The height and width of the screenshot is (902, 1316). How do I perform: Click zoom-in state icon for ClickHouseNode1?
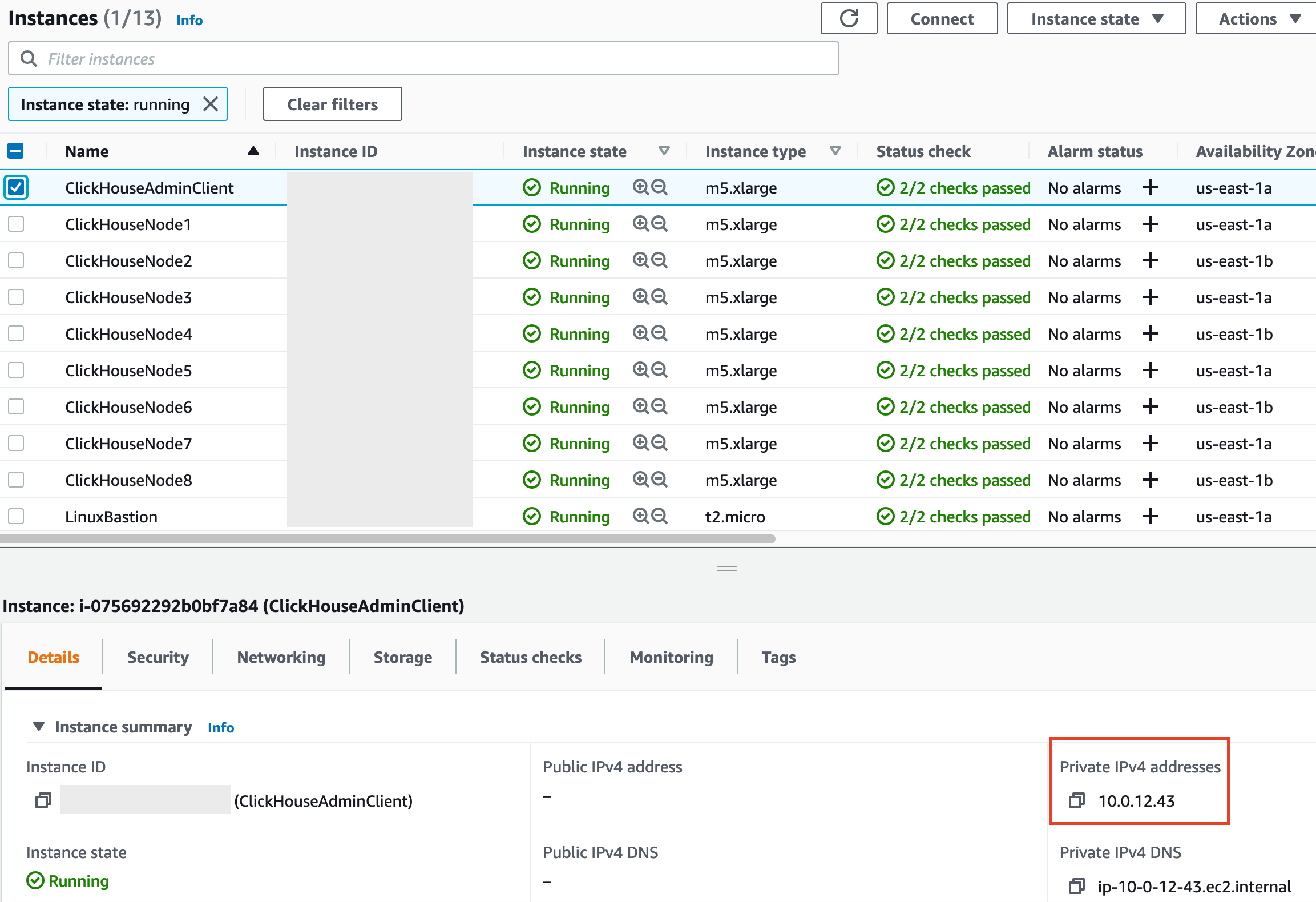point(641,224)
